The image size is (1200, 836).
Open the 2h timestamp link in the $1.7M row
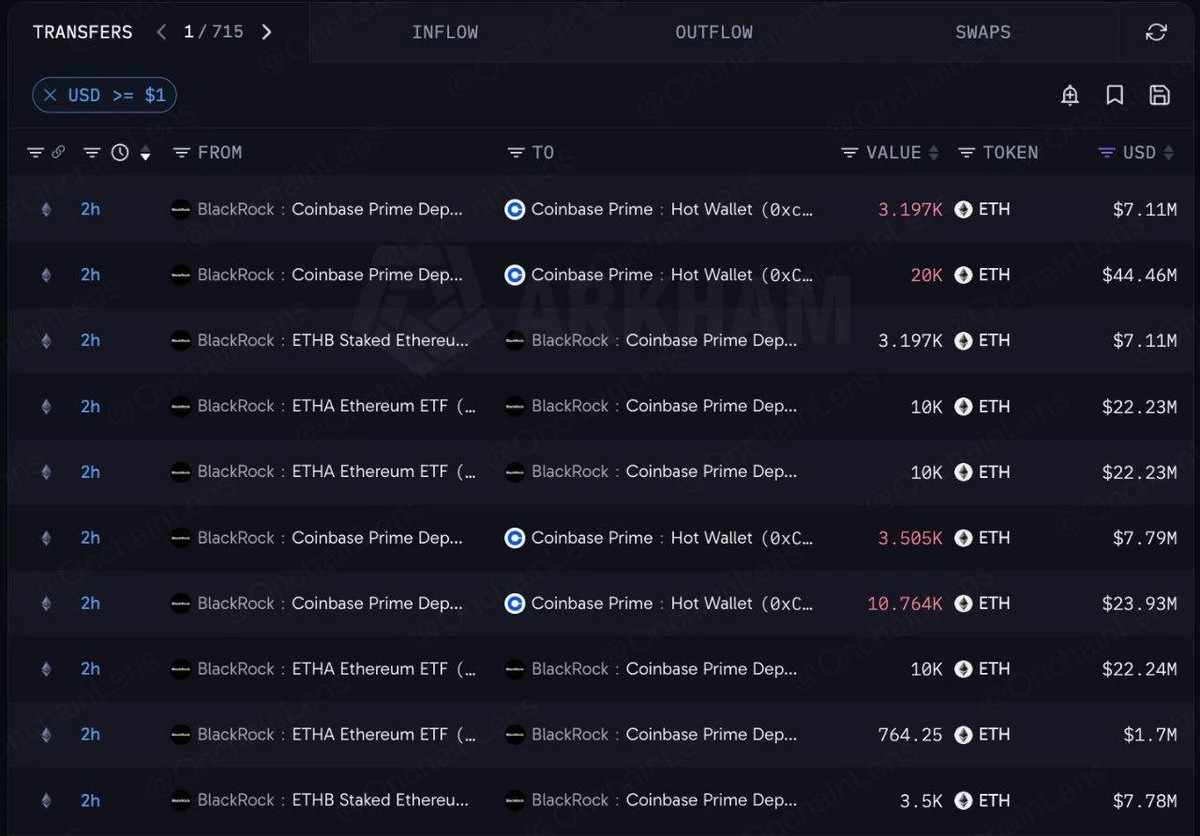click(91, 735)
